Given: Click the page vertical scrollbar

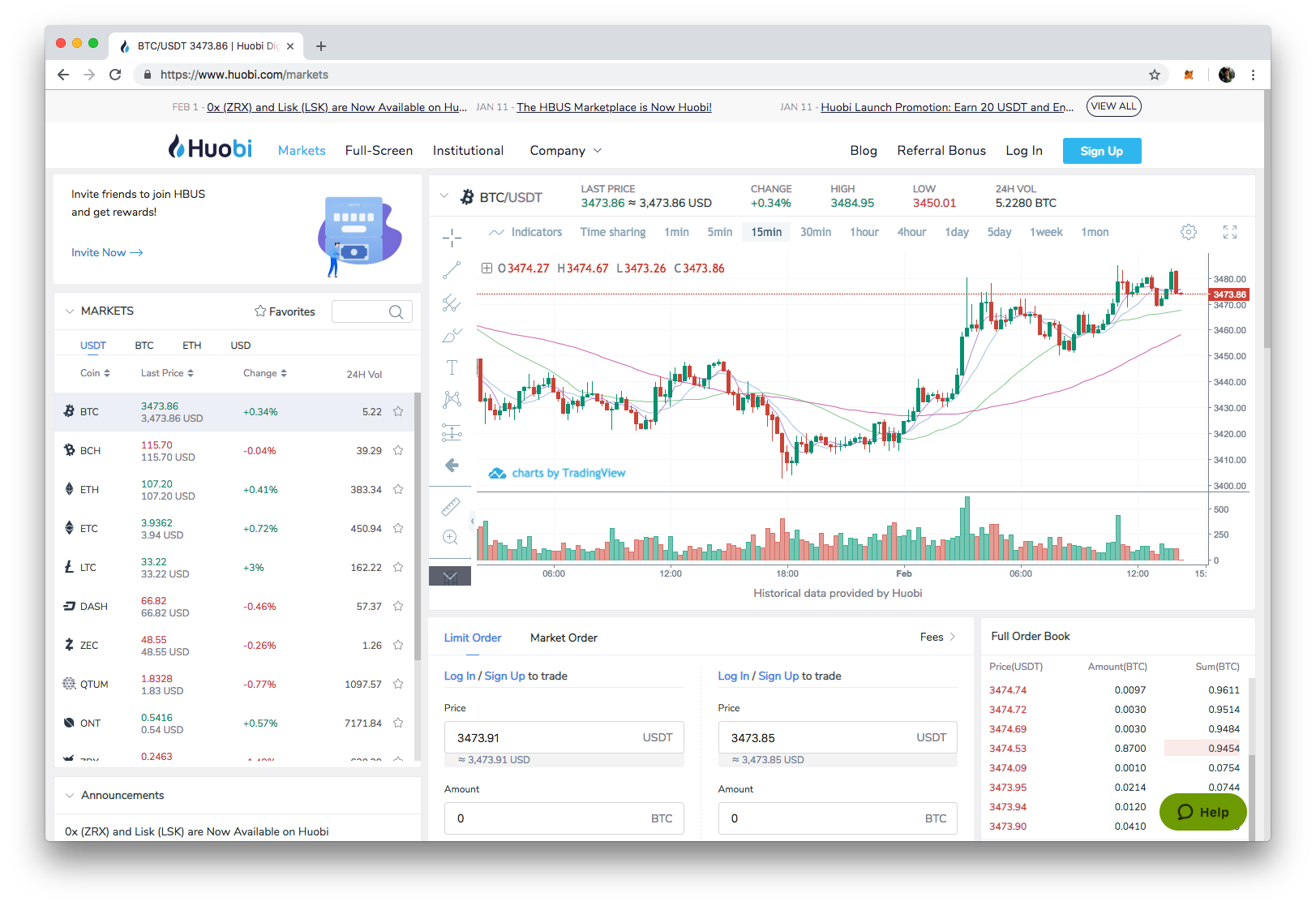Looking at the screenshot, I should (x=1267, y=219).
